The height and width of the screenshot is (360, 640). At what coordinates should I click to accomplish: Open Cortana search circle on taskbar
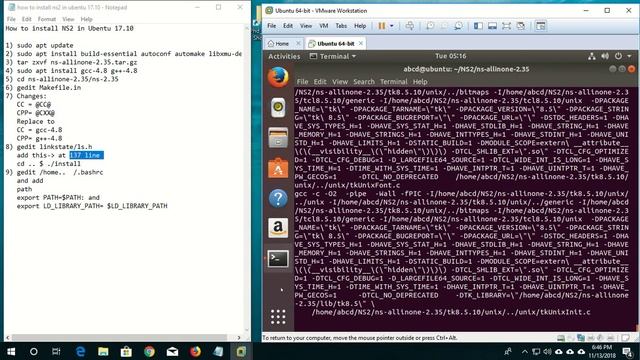(x=34, y=351)
